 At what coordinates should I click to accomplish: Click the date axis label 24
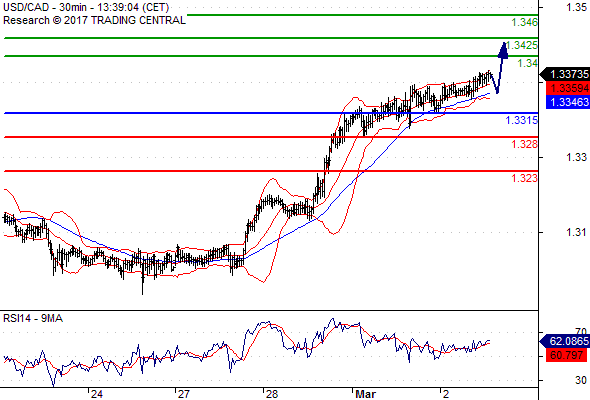97,394
